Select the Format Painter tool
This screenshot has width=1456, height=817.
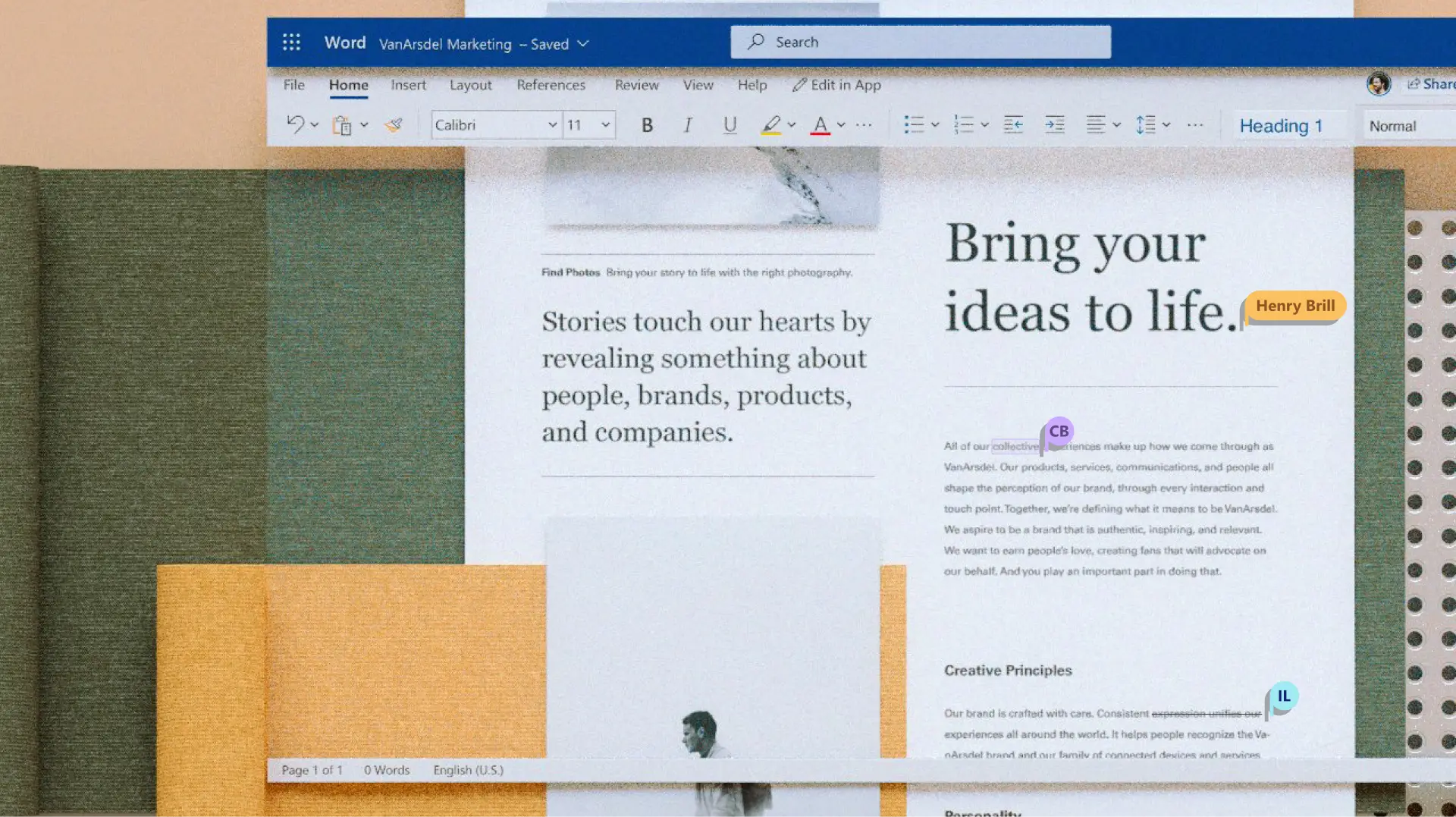[394, 124]
